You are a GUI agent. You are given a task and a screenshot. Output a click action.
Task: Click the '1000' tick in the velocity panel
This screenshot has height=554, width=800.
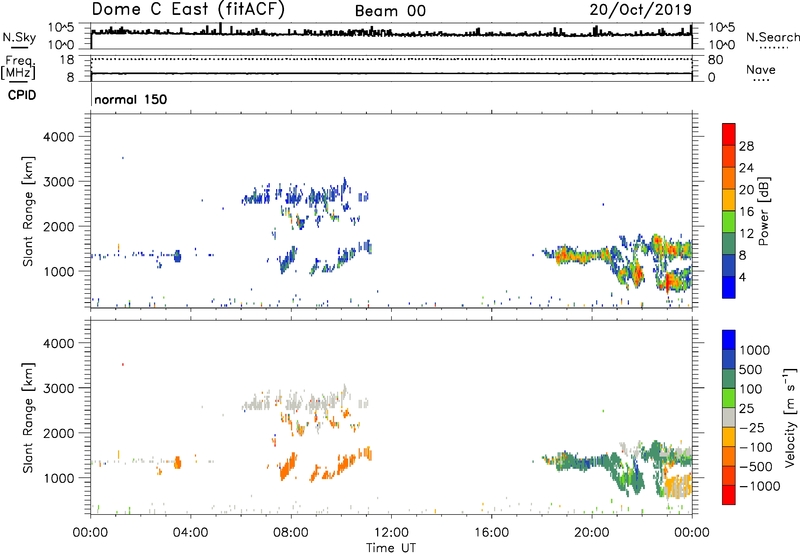point(59,478)
